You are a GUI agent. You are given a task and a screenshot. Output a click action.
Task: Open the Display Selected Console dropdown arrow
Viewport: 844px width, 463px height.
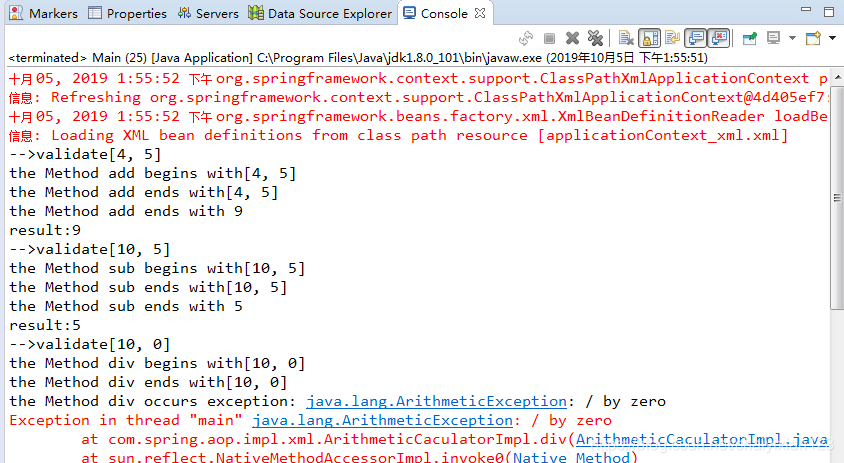(x=792, y=38)
